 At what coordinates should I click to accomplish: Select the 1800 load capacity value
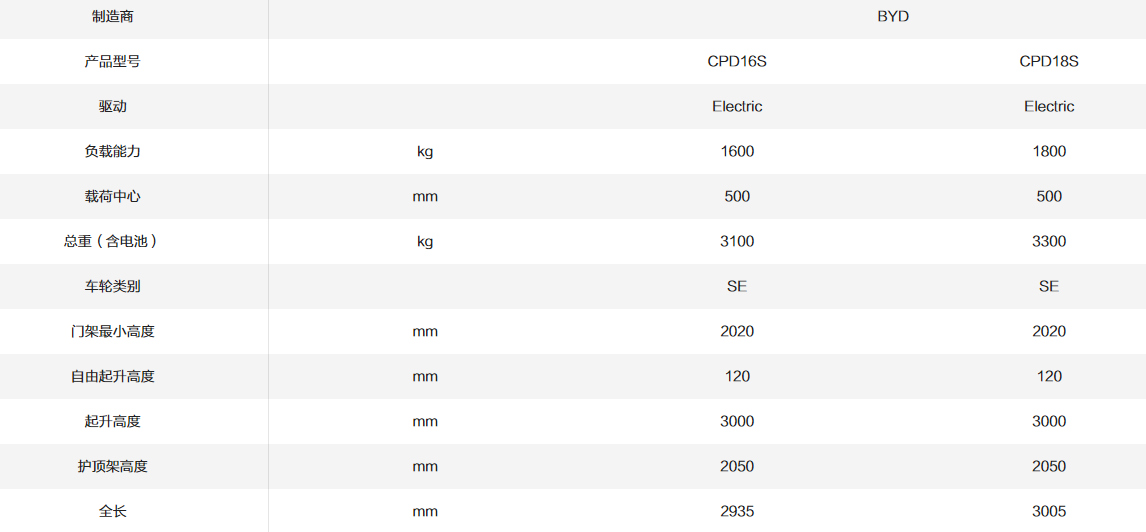(1049, 151)
